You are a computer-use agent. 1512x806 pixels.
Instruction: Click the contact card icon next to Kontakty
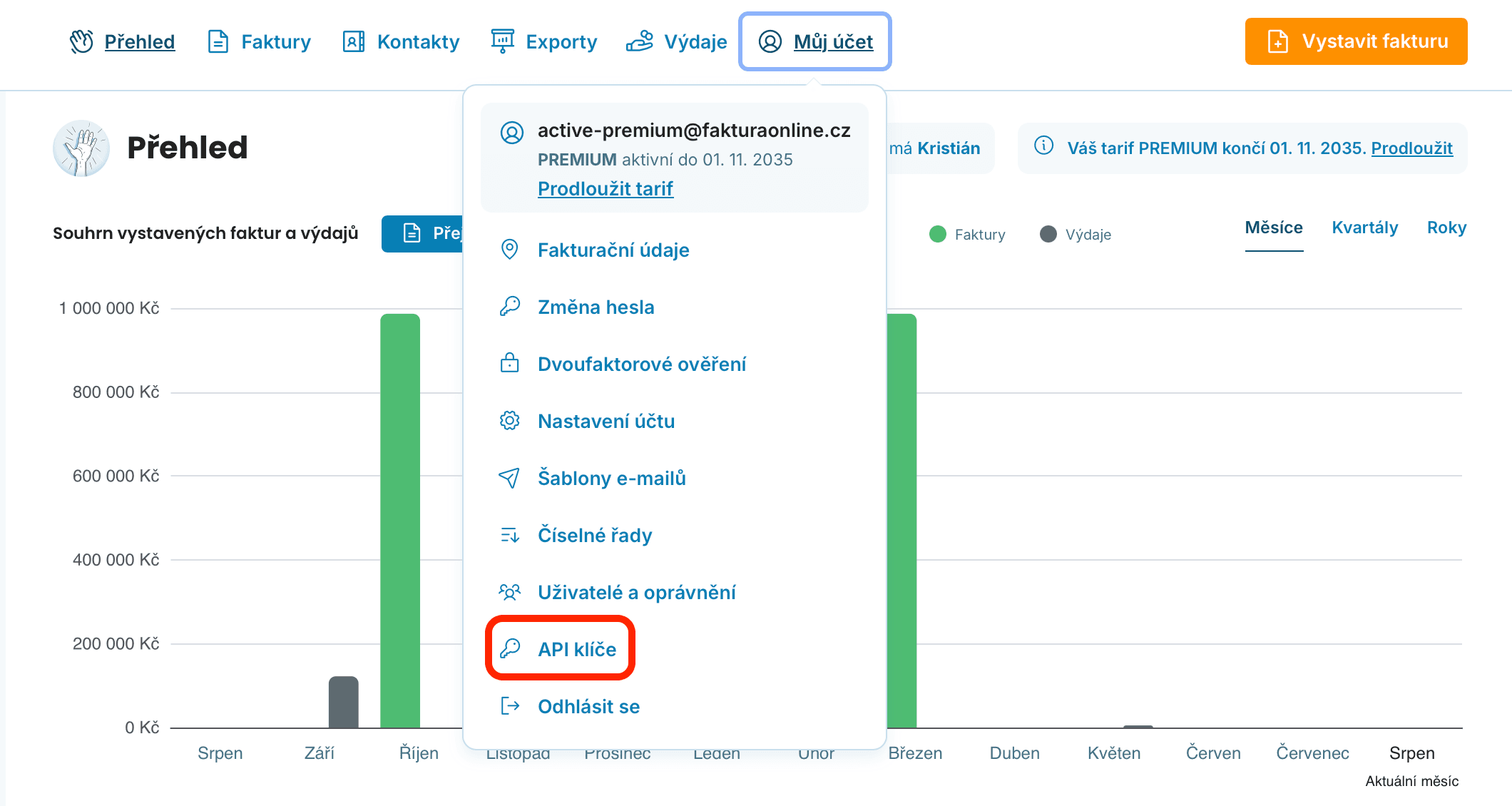(354, 41)
